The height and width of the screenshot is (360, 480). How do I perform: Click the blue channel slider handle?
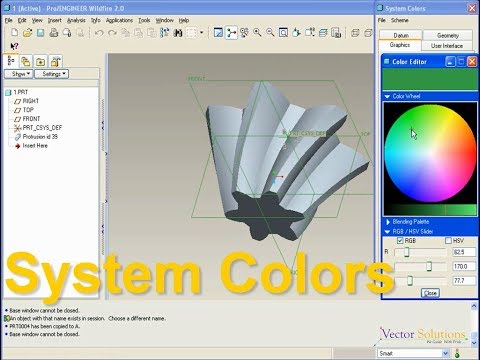coord(410,281)
